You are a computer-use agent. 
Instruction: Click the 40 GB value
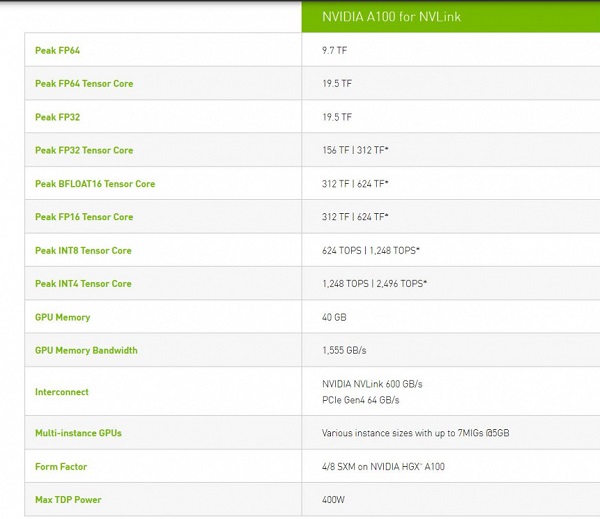pos(334,317)
